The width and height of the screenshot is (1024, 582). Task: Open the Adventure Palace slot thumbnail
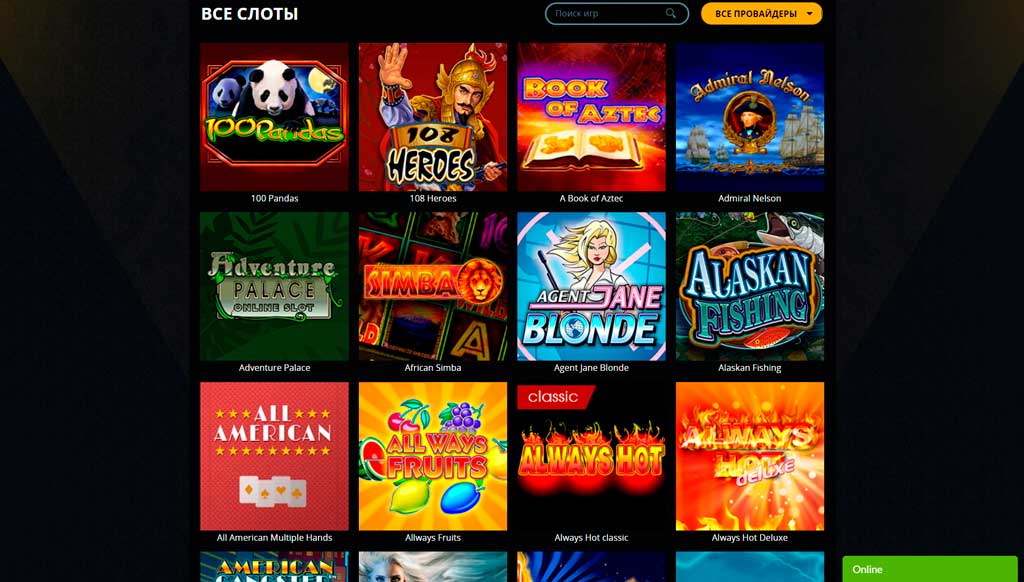coord(274,286)
